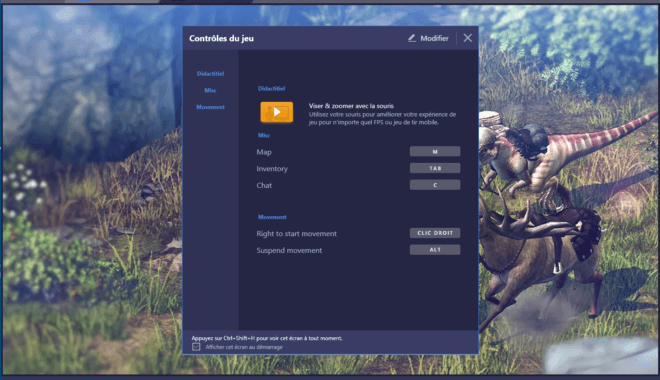Close the Contrôles du jeu dialog
This screenshot has height=380, width=660.
468,38
